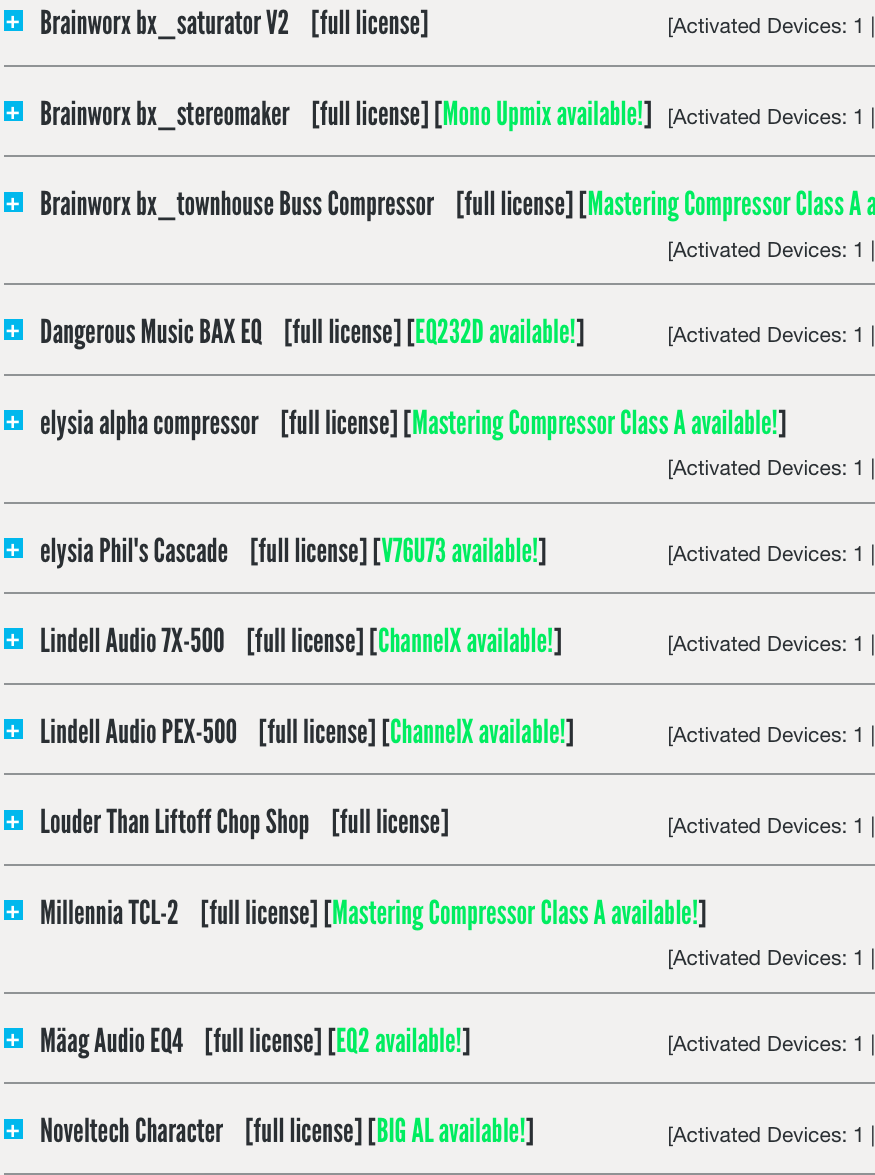
Task: Select the elysia alpha compressor title
Action: (x=149, y=423)
